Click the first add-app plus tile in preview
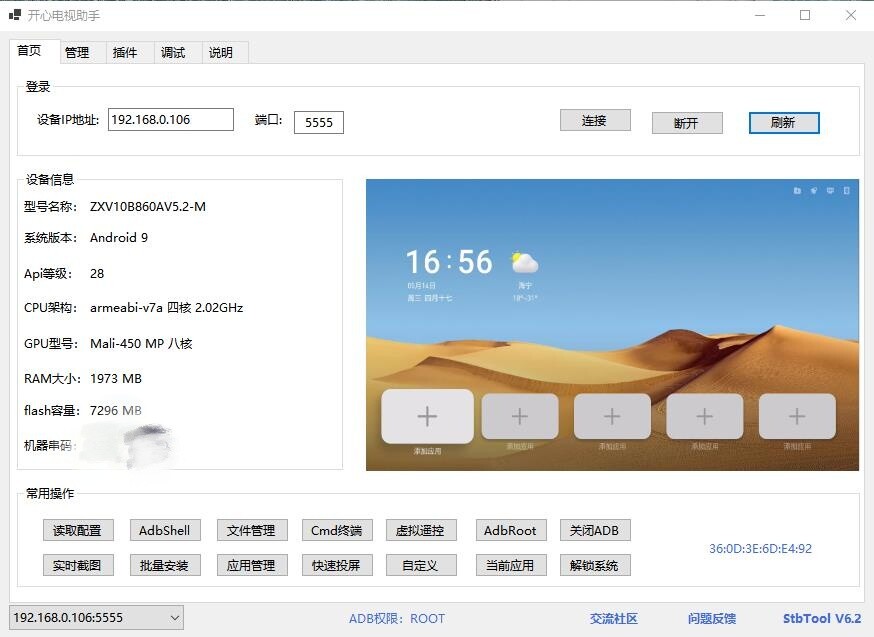The height and width of the screenshot is (637, 874). [x=428, y=416]
